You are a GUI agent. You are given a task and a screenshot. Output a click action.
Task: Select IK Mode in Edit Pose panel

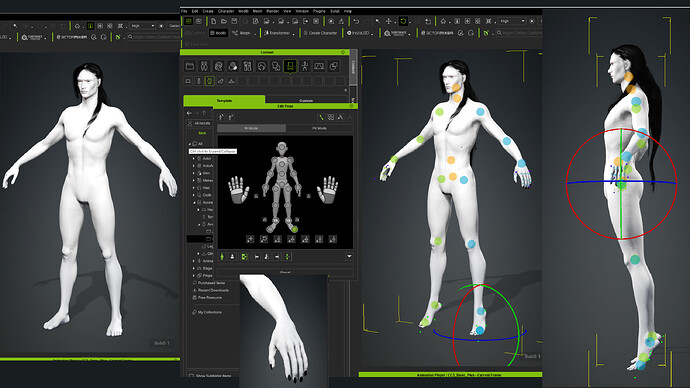[x=251, y=128]
